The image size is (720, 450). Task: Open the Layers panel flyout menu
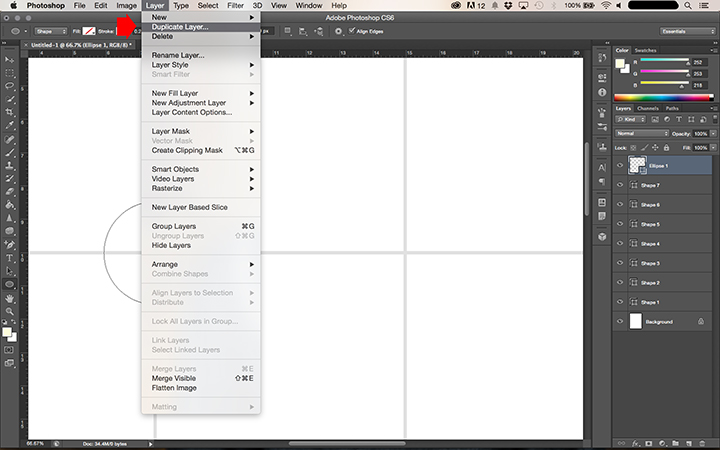coord(714,108)
